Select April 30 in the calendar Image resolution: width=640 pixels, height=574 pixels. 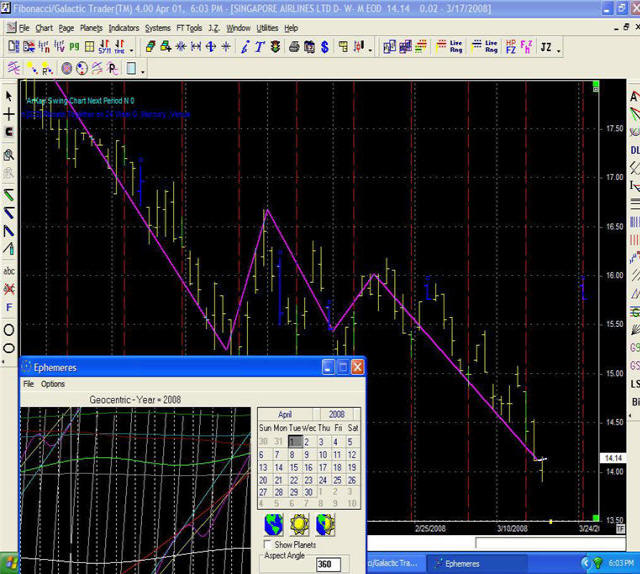pos(309,492)
